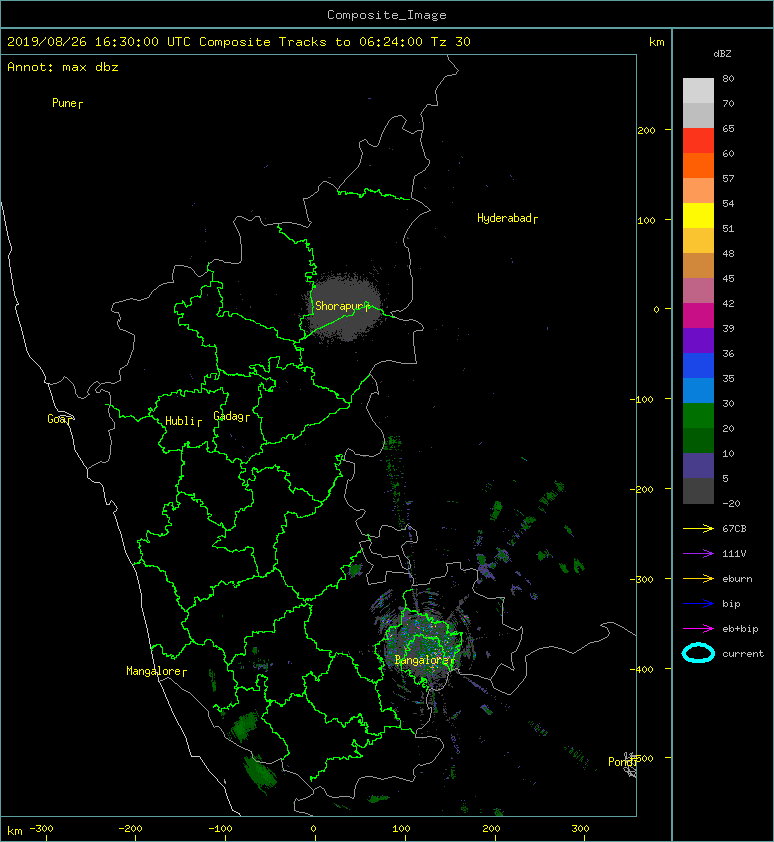
Task: Click the eburn legend label
Action: (x=737, y=579)
